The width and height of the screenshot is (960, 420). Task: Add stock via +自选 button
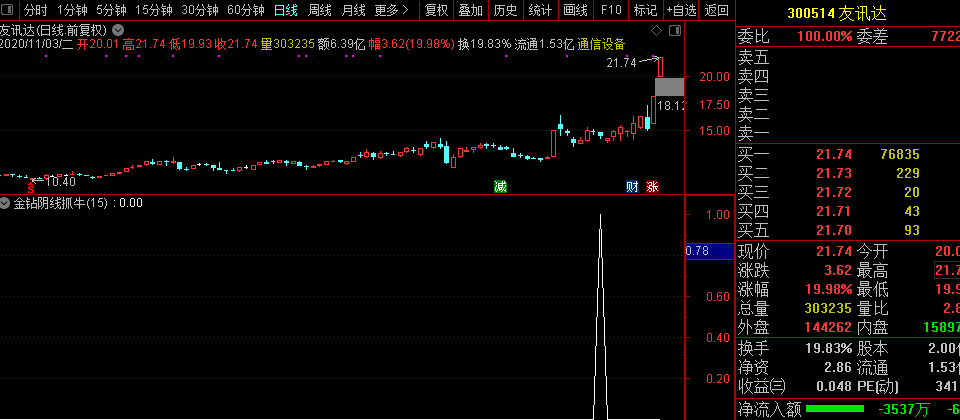tap(680, 11)
